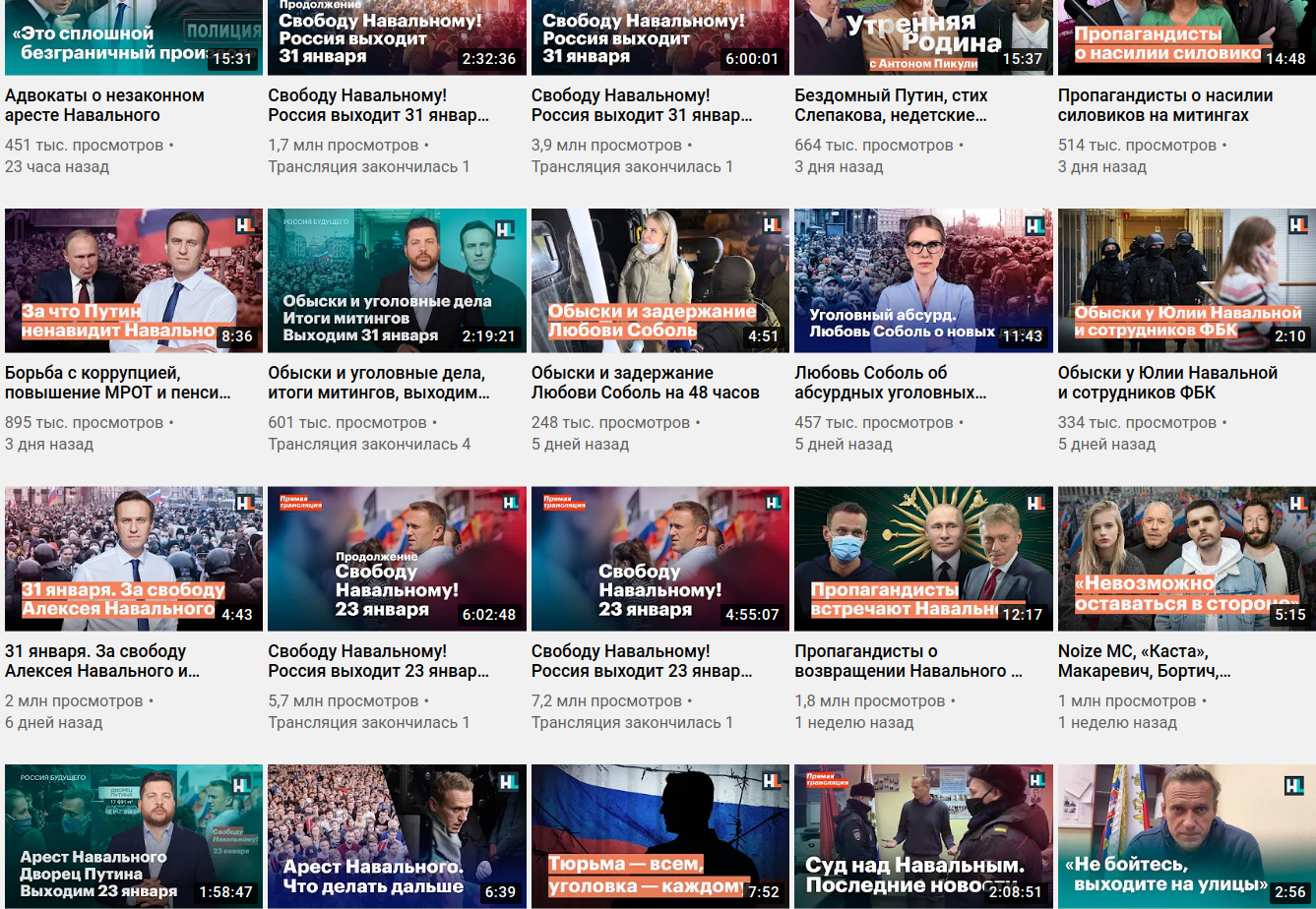Click the '8:36' duration badge
1316x909 pixels.
point(237,336)
